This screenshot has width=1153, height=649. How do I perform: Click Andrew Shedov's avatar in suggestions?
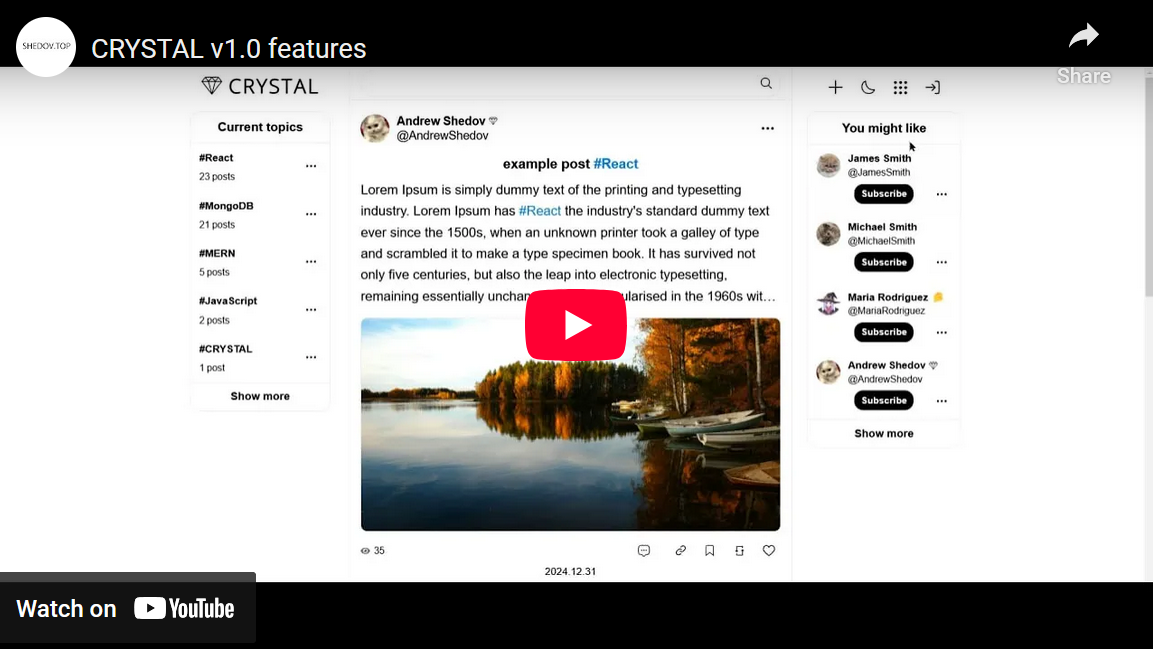[x=829, y=372]
